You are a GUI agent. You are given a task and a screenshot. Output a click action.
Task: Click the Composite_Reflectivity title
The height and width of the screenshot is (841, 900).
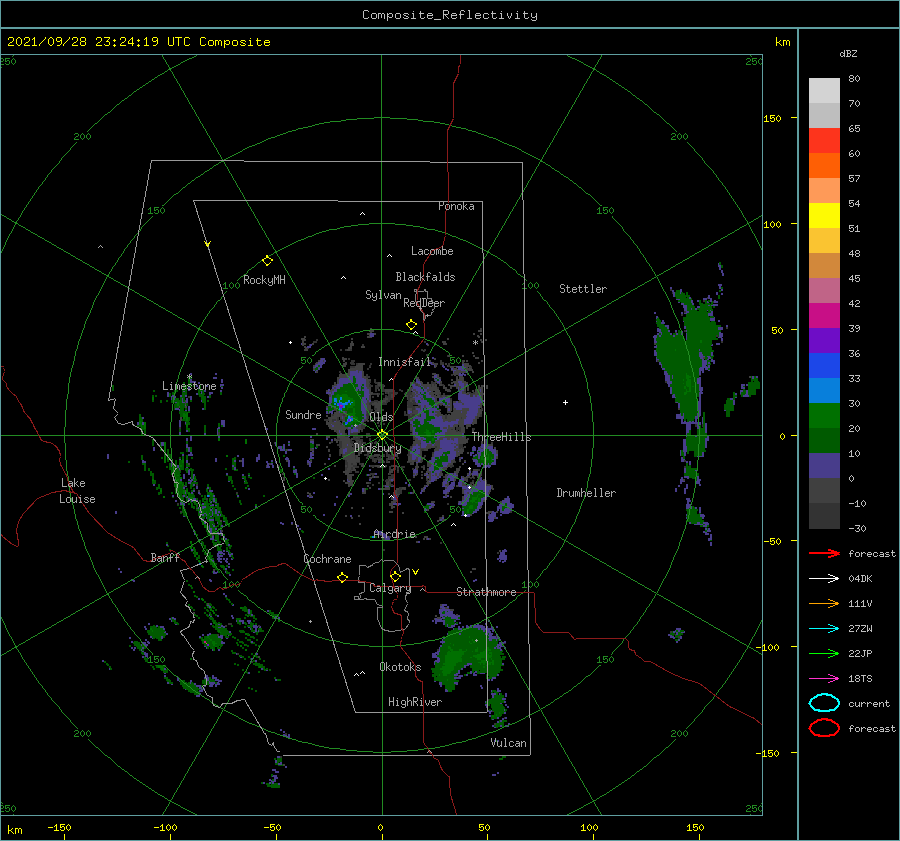(x=450, y=15)
